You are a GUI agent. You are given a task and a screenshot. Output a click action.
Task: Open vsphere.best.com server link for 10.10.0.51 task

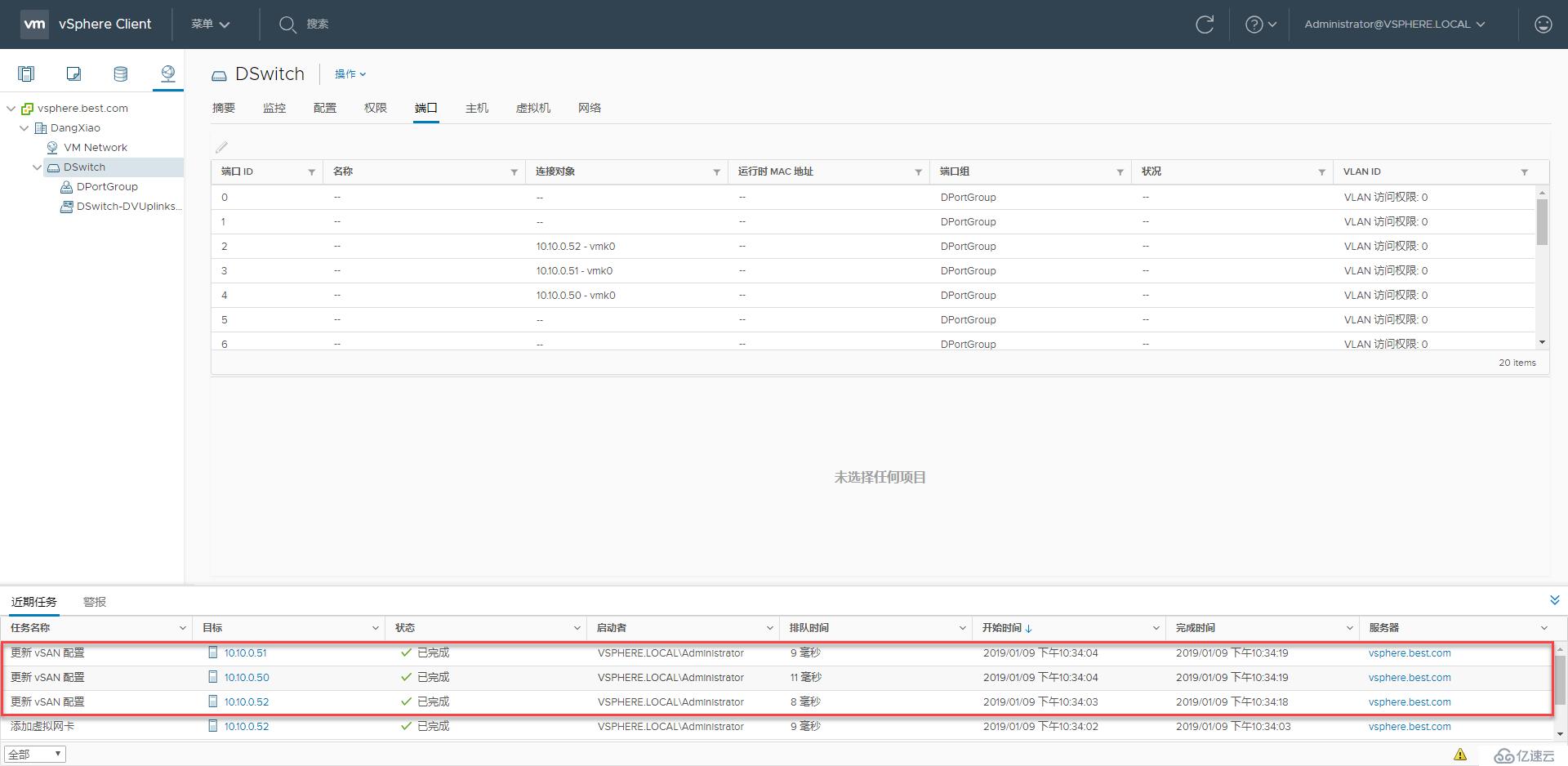pos(1410,653)
